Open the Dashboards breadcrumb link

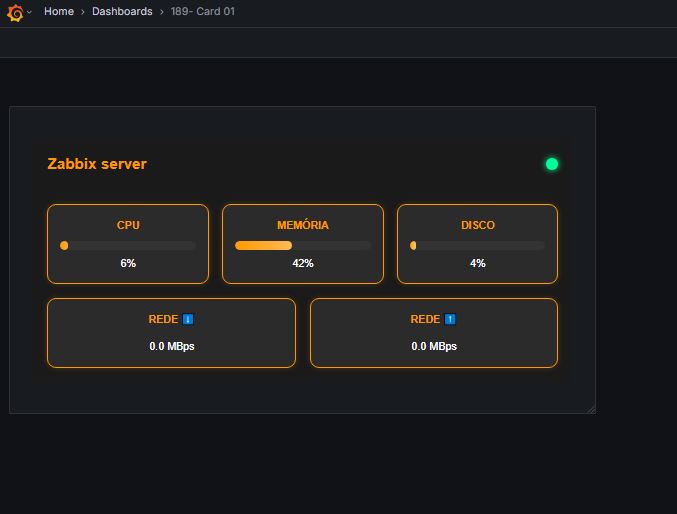click(122, 11)
